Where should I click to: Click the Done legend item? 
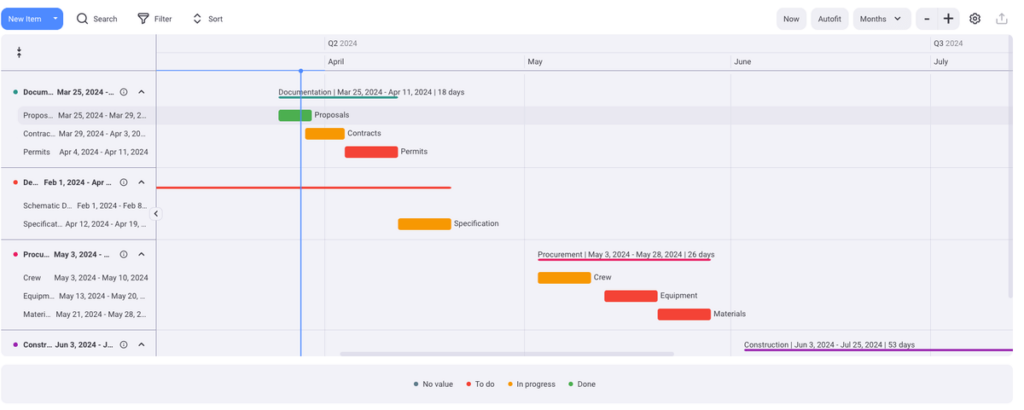point(581,384)
